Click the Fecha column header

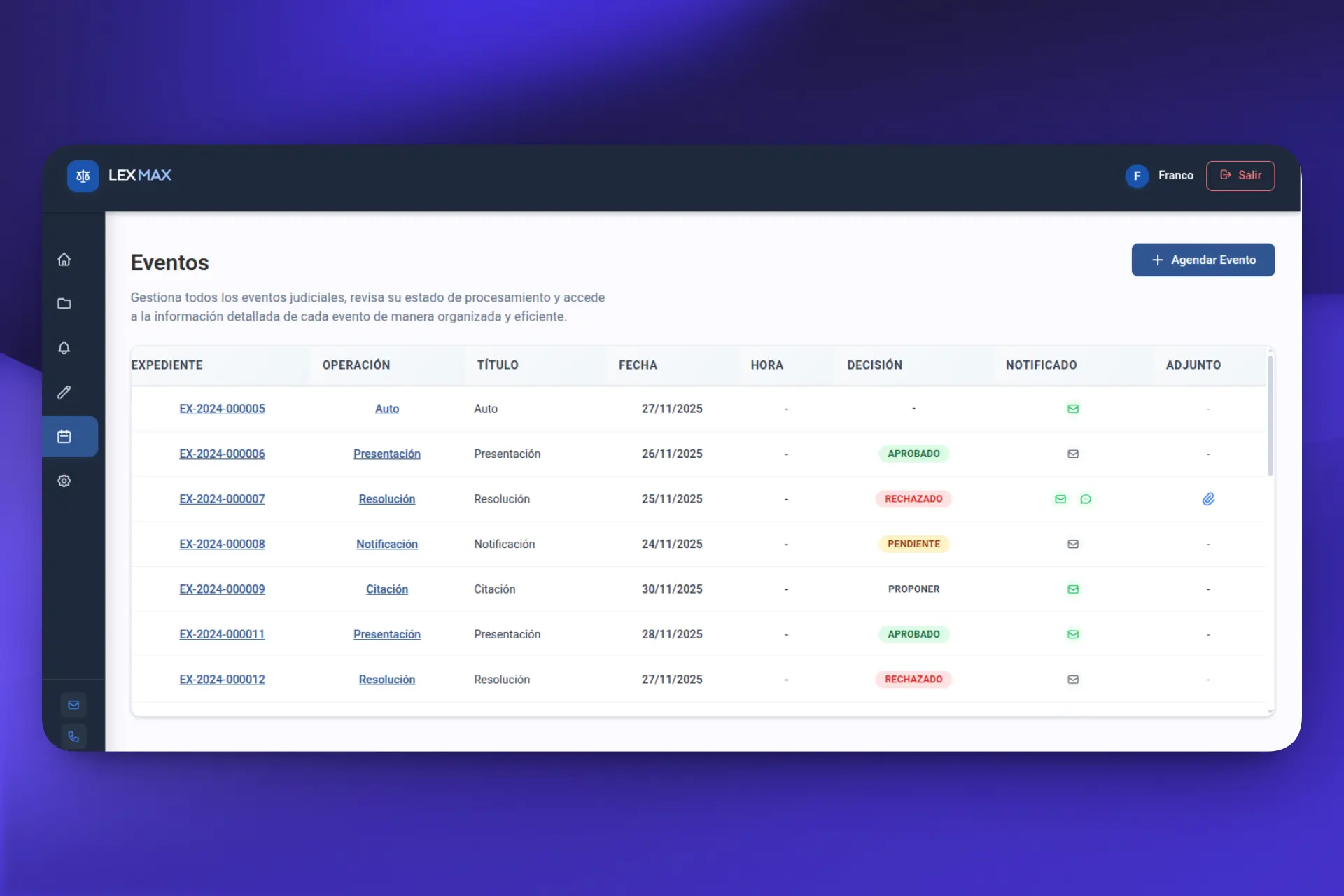[638, 365]
